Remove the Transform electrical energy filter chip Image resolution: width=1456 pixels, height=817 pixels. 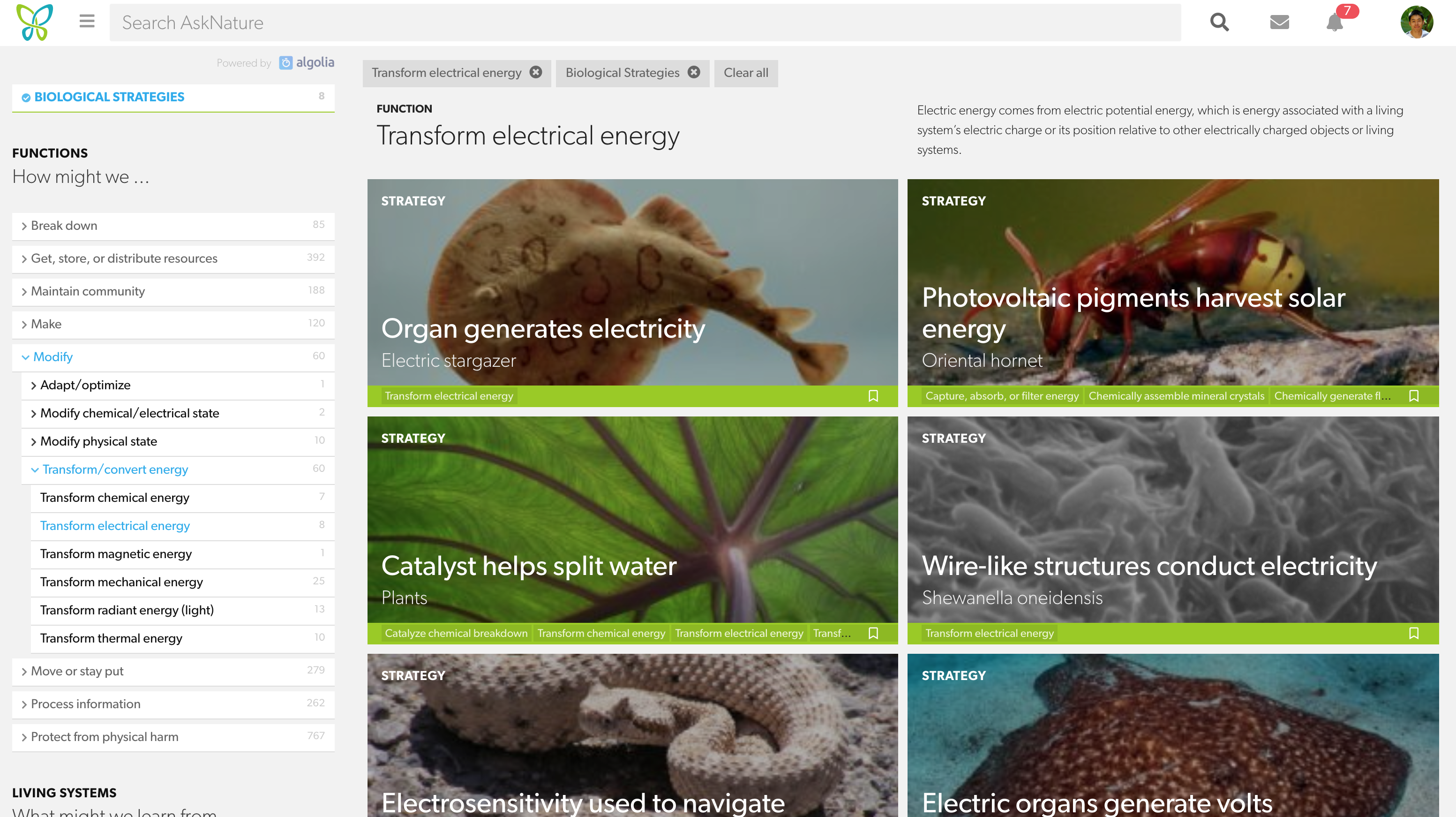point(536,72)
